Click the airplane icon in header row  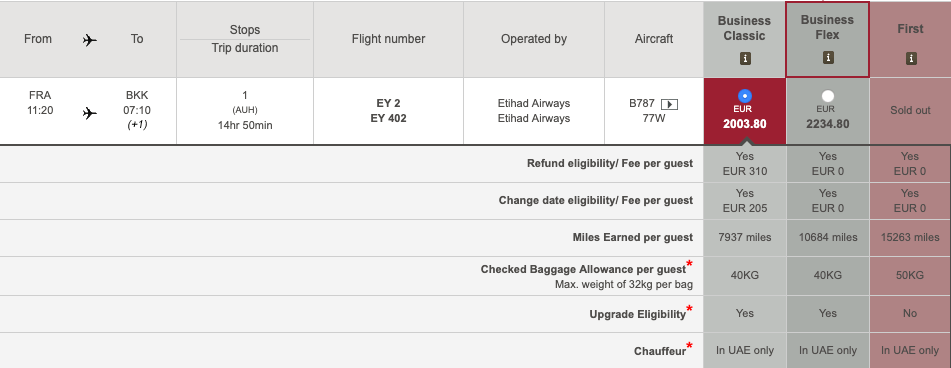click(x=90, y=40)
